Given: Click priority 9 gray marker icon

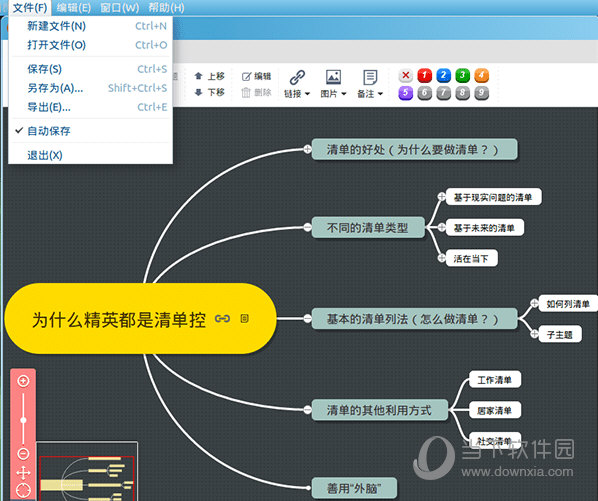Looking at the screenshot, I should click(481, 93).
